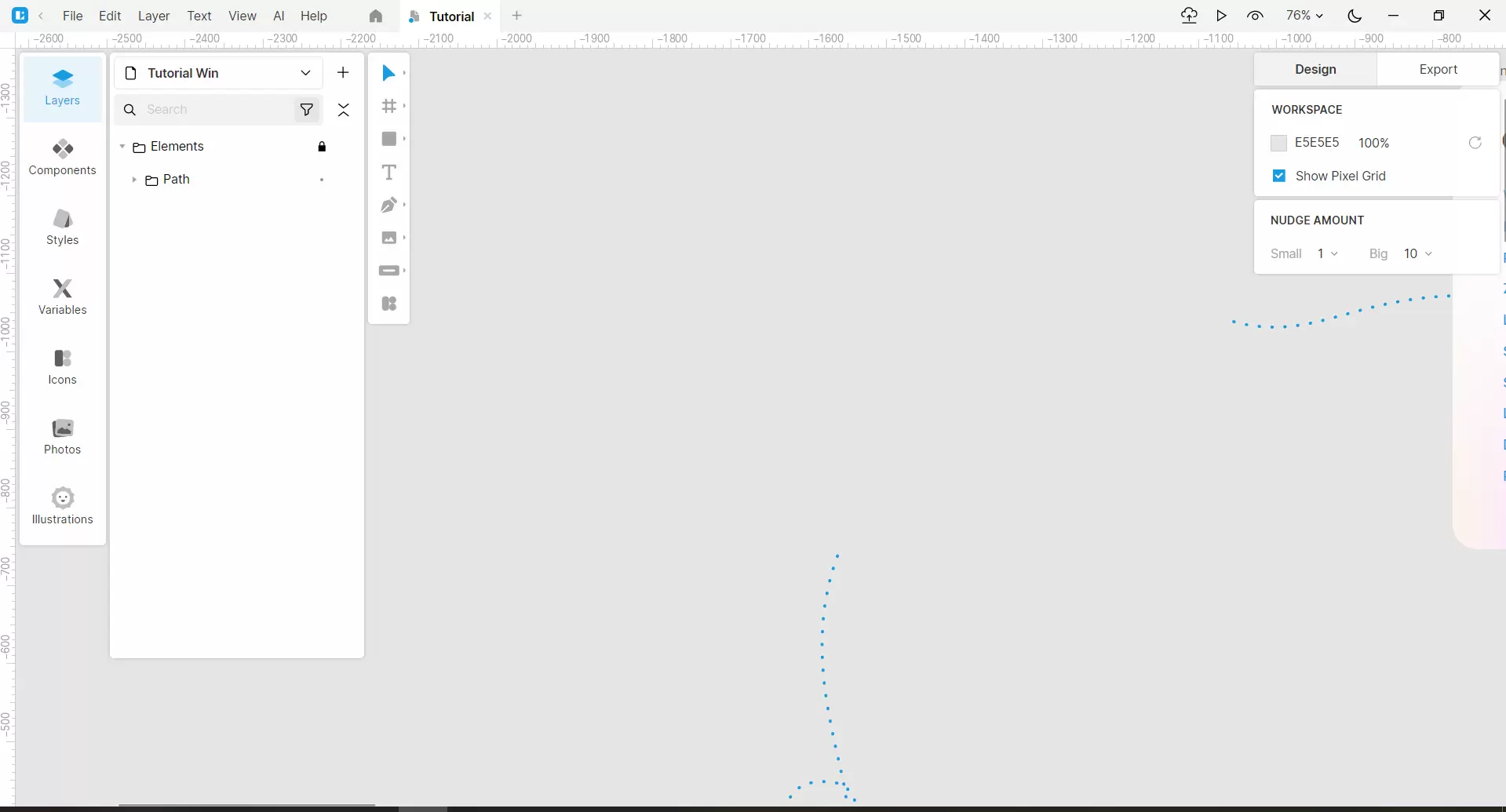Screen dimensions: 1506x812
Task: Switch to the Export tab
Action: tap(1439, 69)
